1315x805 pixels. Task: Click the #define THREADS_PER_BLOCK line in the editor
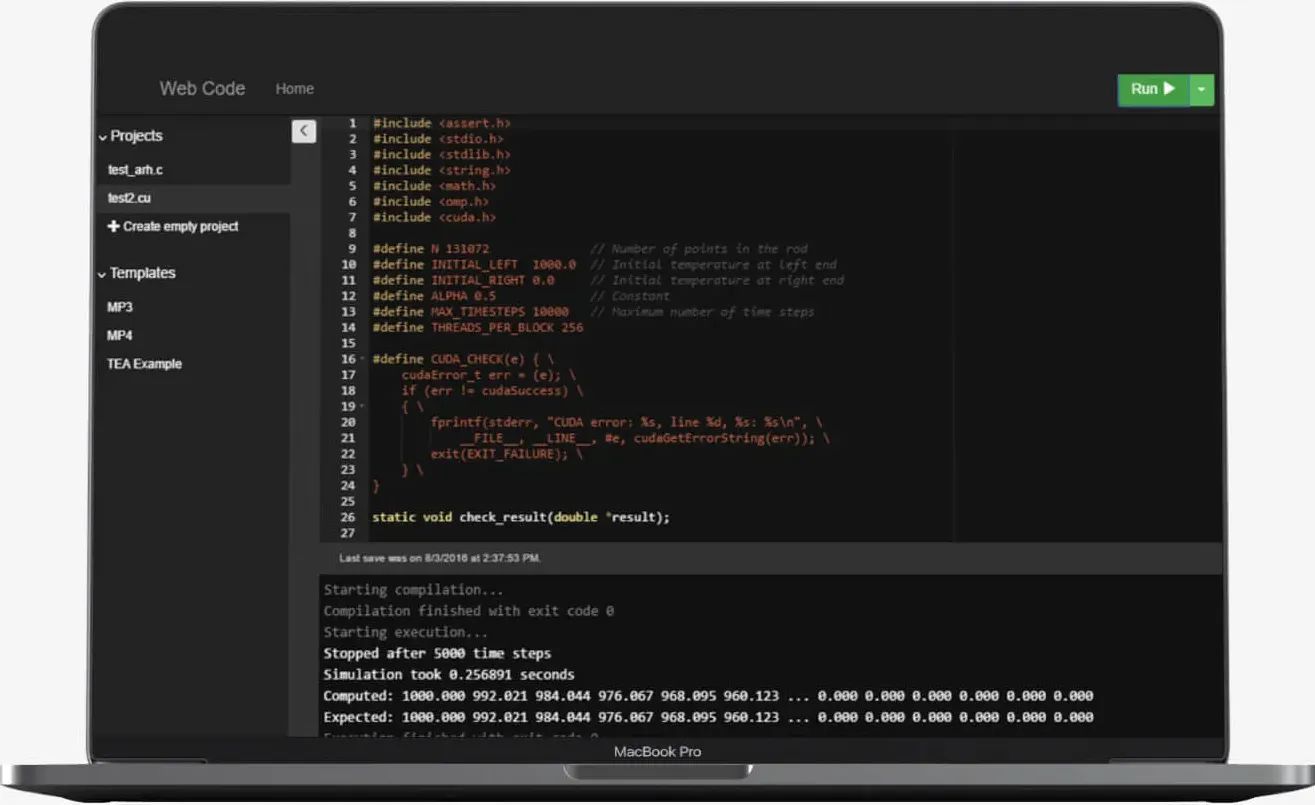[x=477, y=327]
